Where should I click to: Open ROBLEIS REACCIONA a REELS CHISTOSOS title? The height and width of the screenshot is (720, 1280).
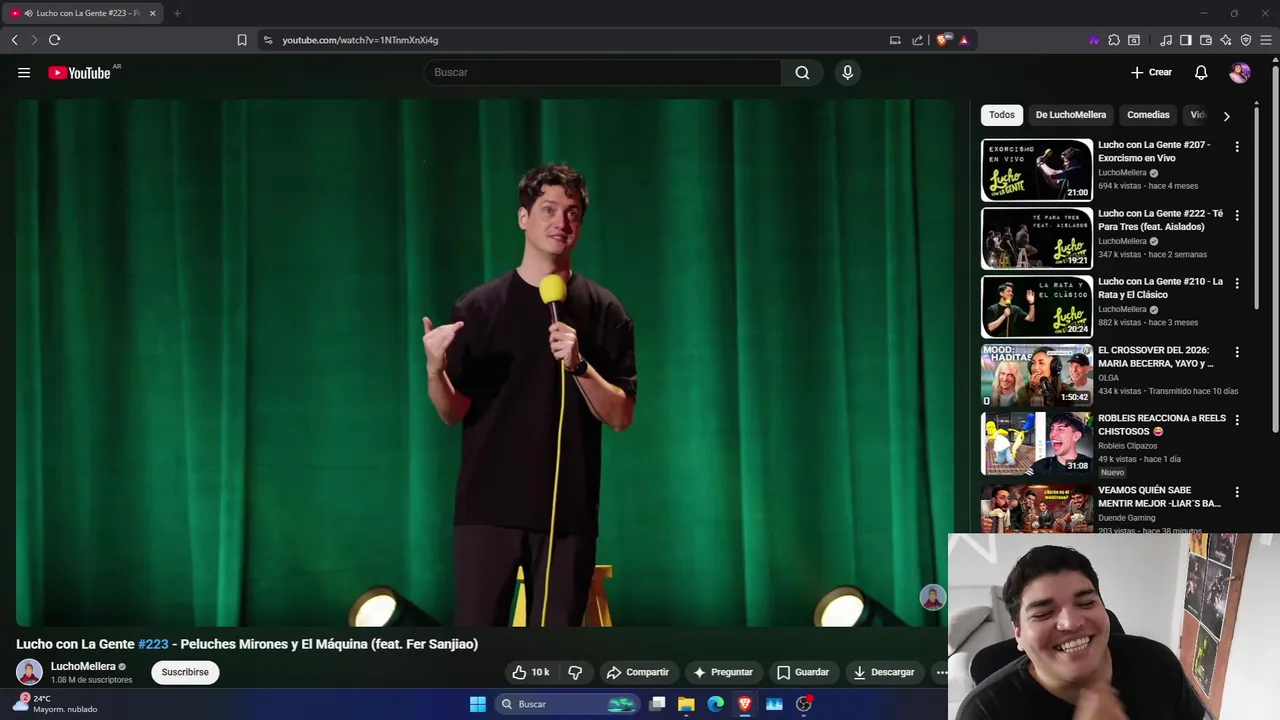[1161, 425]
